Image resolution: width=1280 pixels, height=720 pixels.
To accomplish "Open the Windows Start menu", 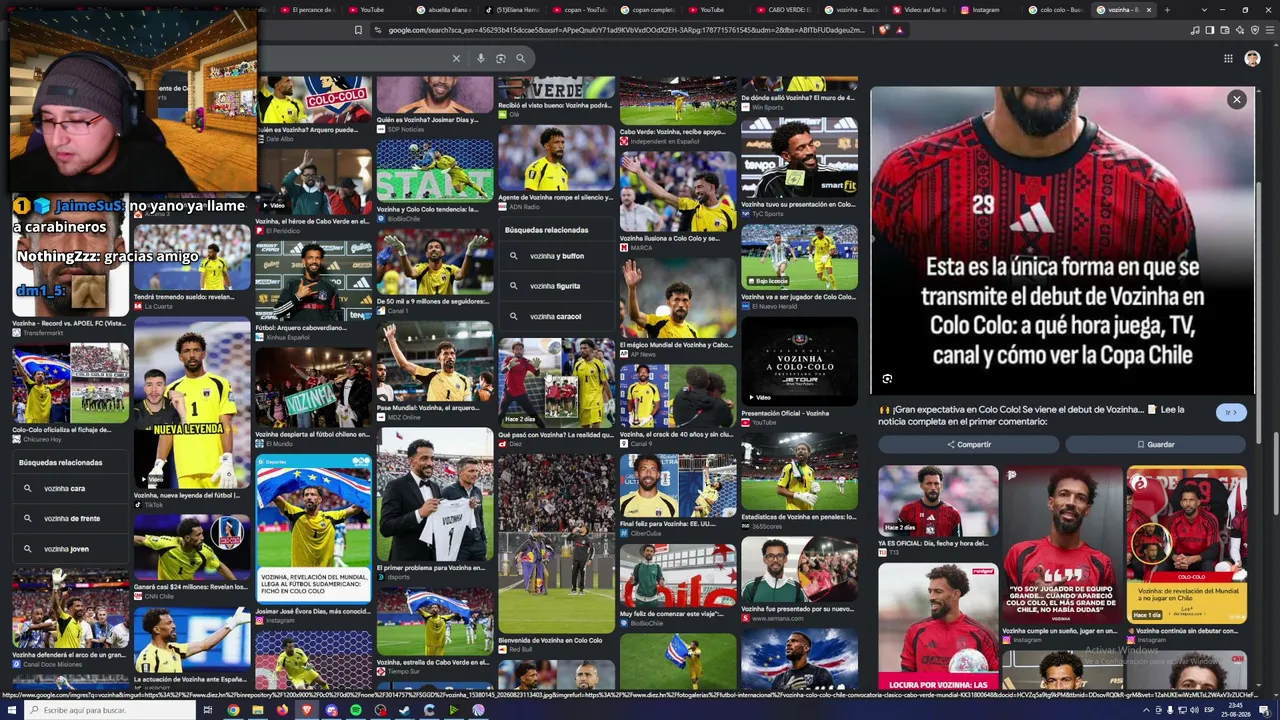I will [x=11, y=710].
